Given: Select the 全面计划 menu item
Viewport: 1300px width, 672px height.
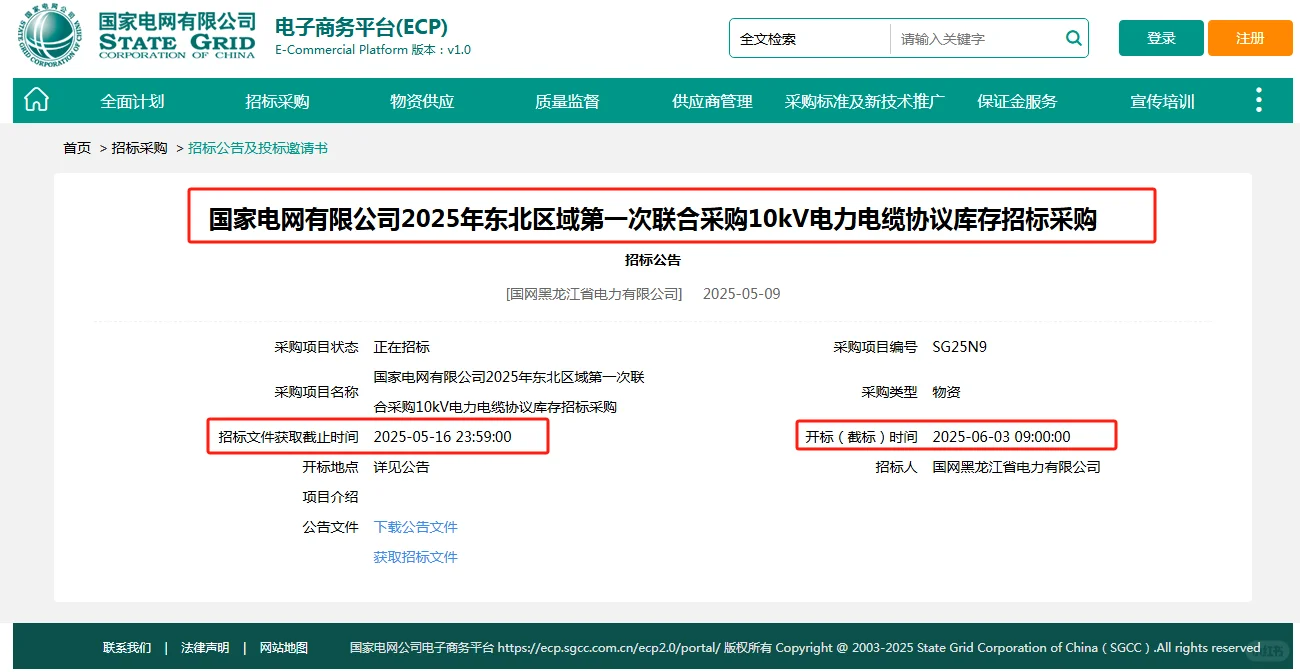Looking at the screenshot, I should click(131, 100).
